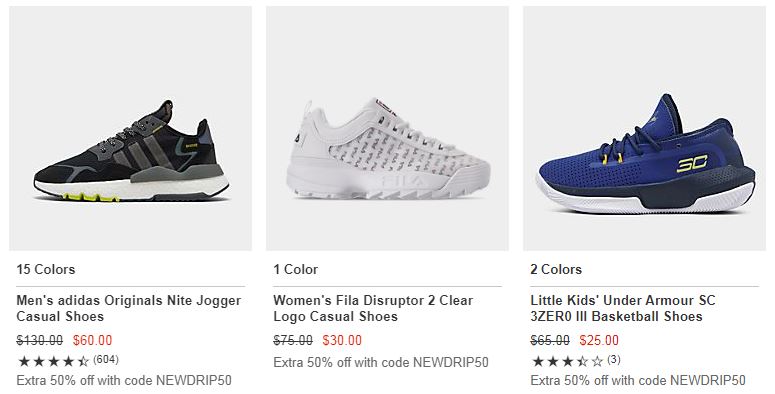Click the $30.00 sale price
Screen dimensions: 775x394
(x=342, y=341)
